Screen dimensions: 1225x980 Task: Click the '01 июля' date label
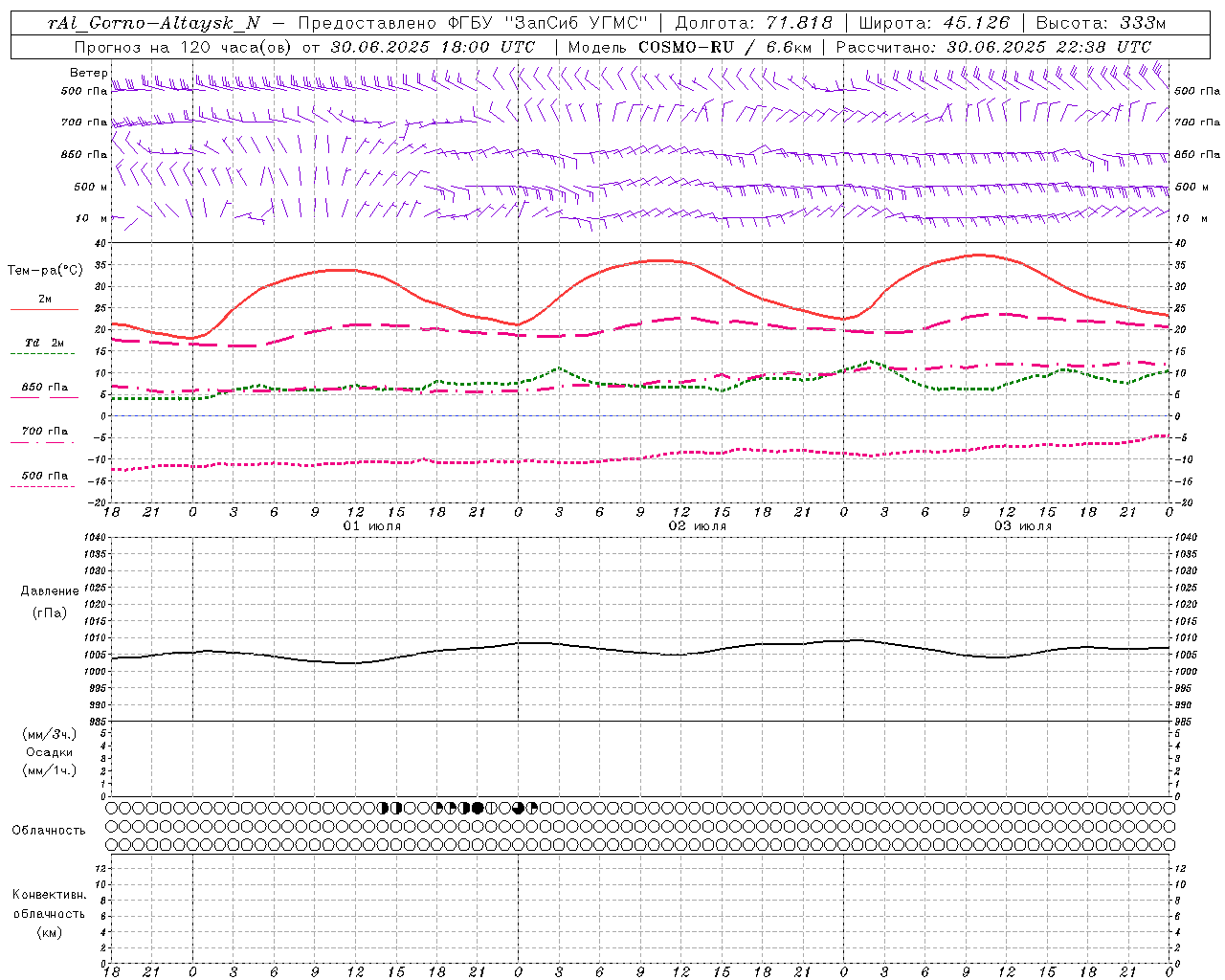372,526
